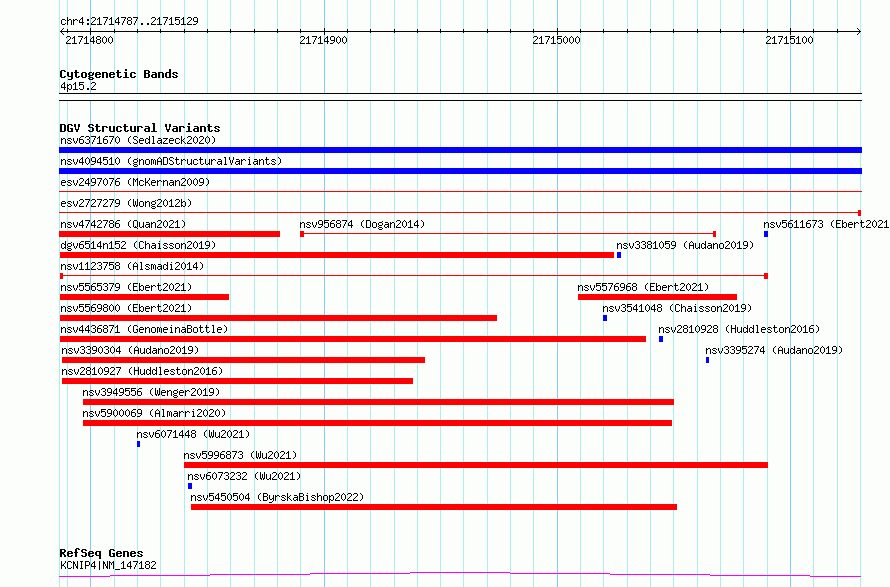Select the red nsv3390304 variant bar
This screenshot has width=890, height=587.
click(244, 360)
